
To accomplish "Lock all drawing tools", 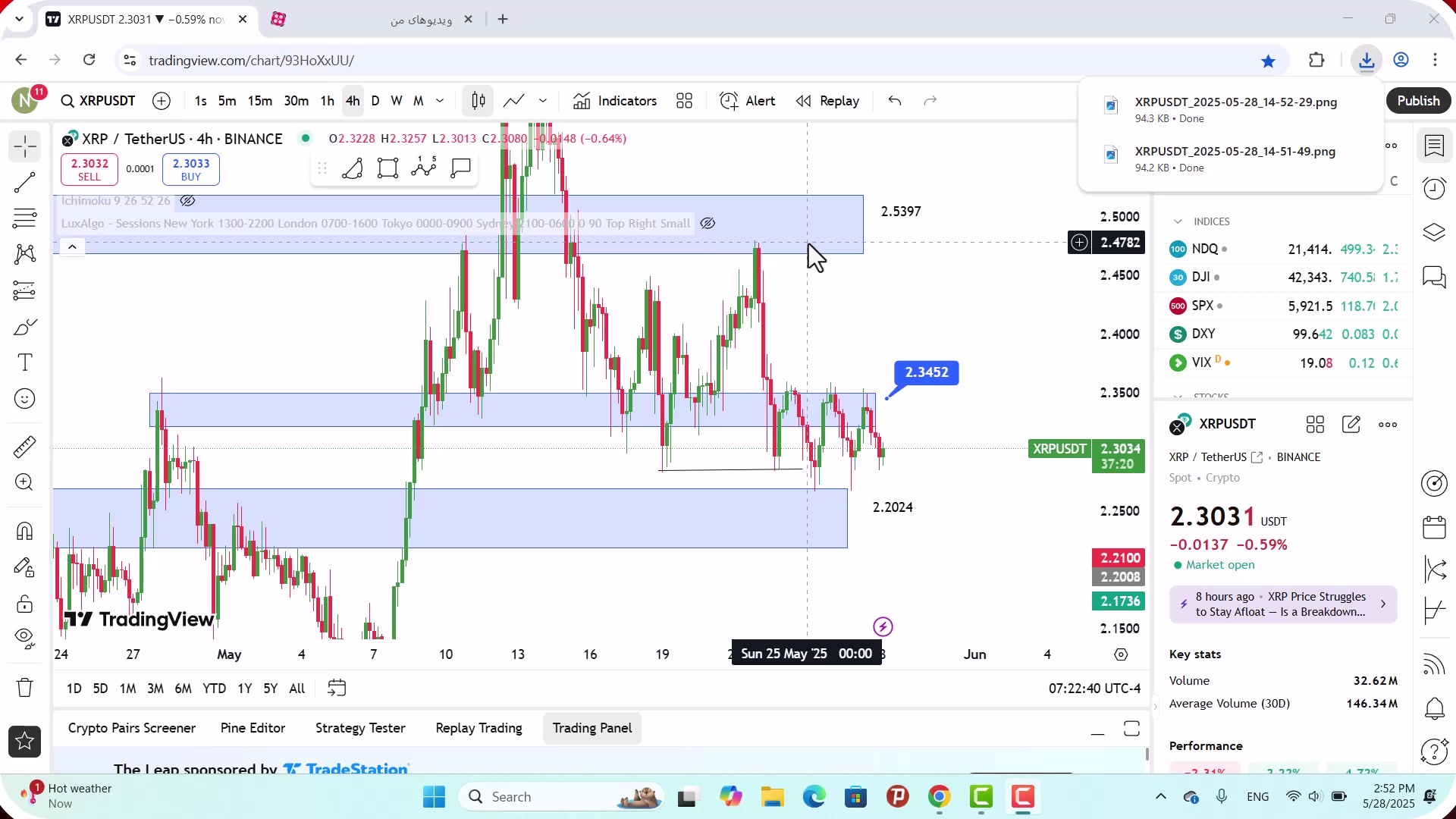I will point(25,604).
